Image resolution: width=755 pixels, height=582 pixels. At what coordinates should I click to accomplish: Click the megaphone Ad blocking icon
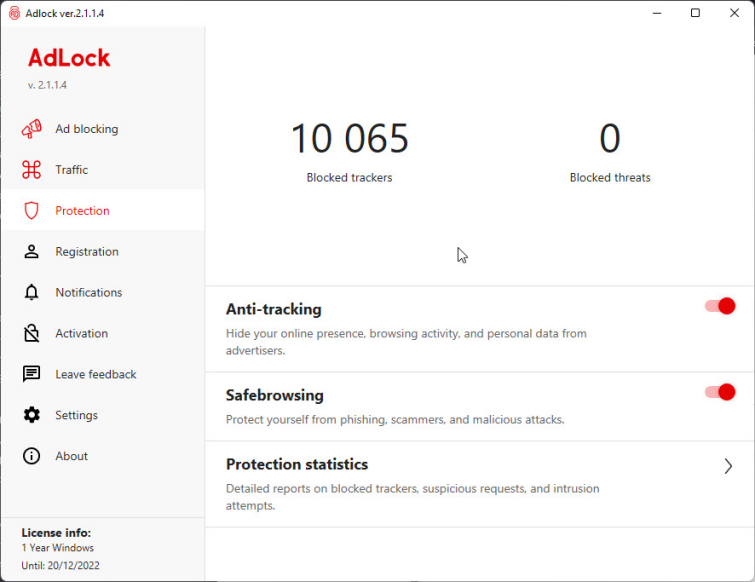(x=32, y=129)
